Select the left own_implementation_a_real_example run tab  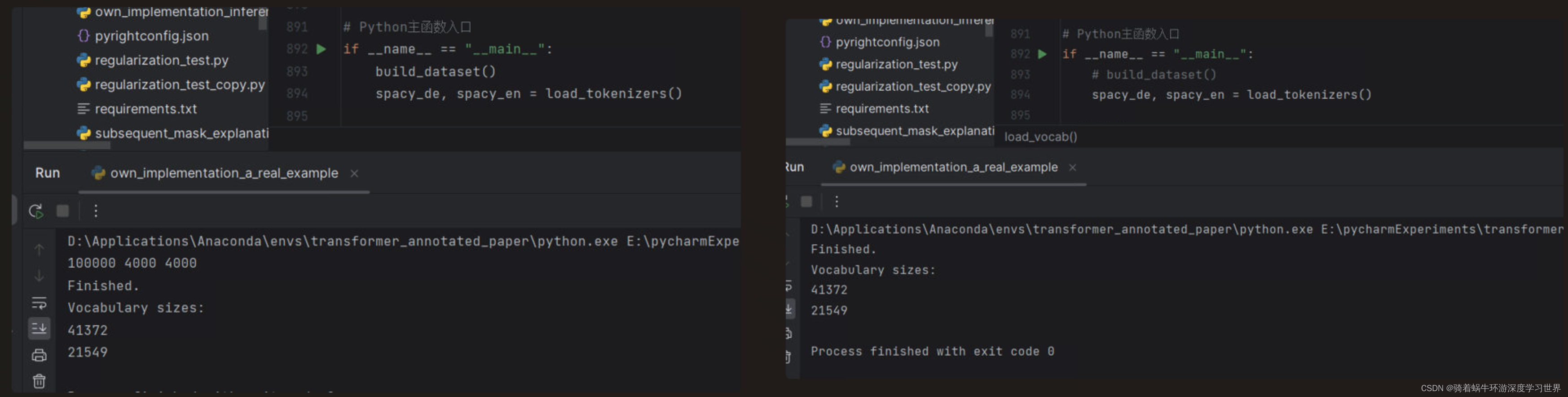click(224, 173)
